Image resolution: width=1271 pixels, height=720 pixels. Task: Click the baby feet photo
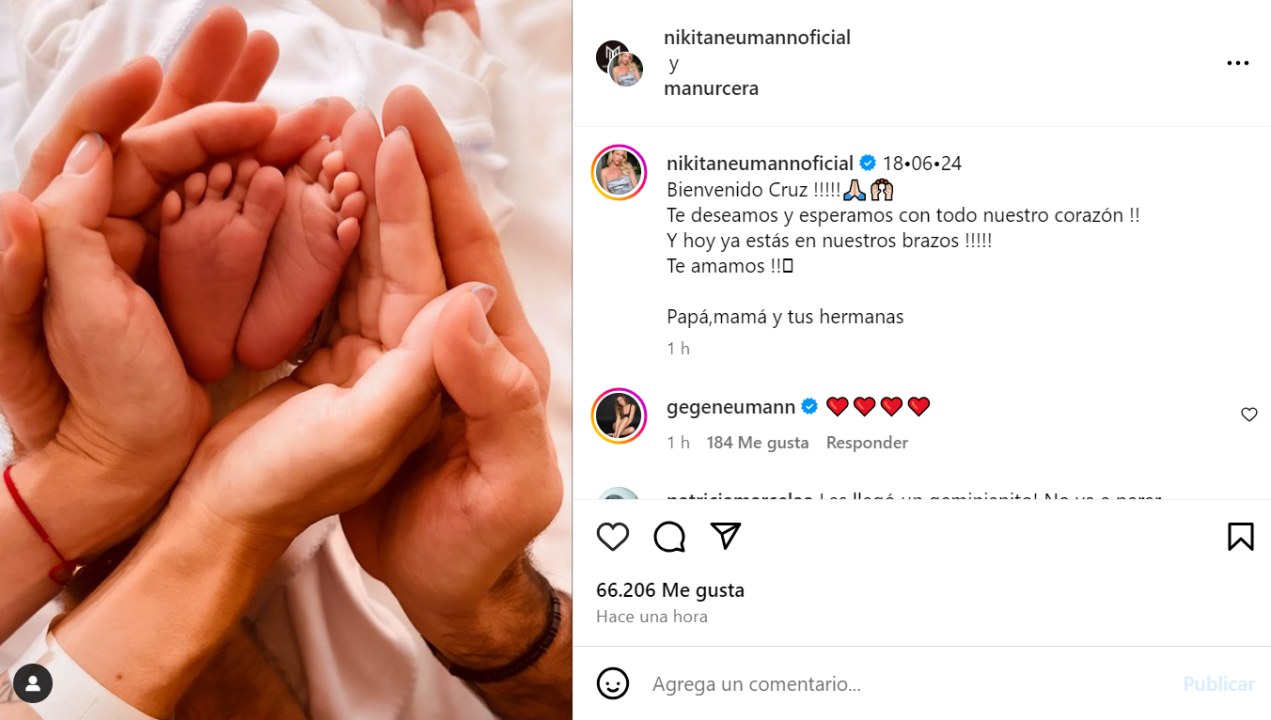(286, 360)
